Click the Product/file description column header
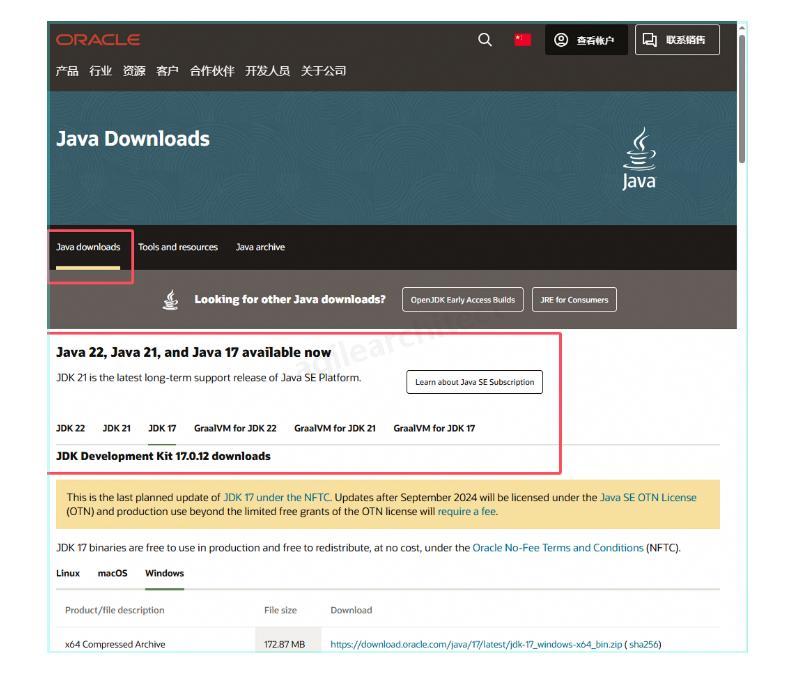The height and width of the screenshot is (675, 796). coord(115,611)
